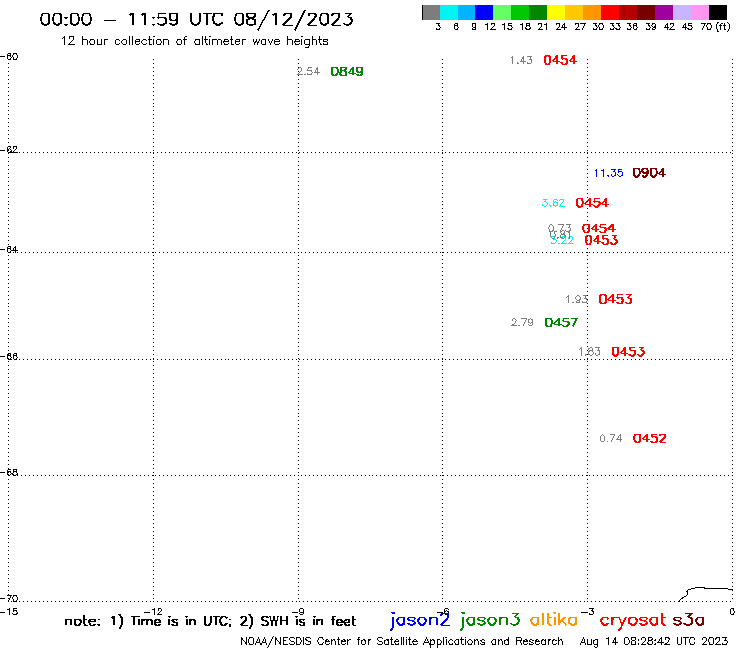Click the -62 latitude axis label

9,150
